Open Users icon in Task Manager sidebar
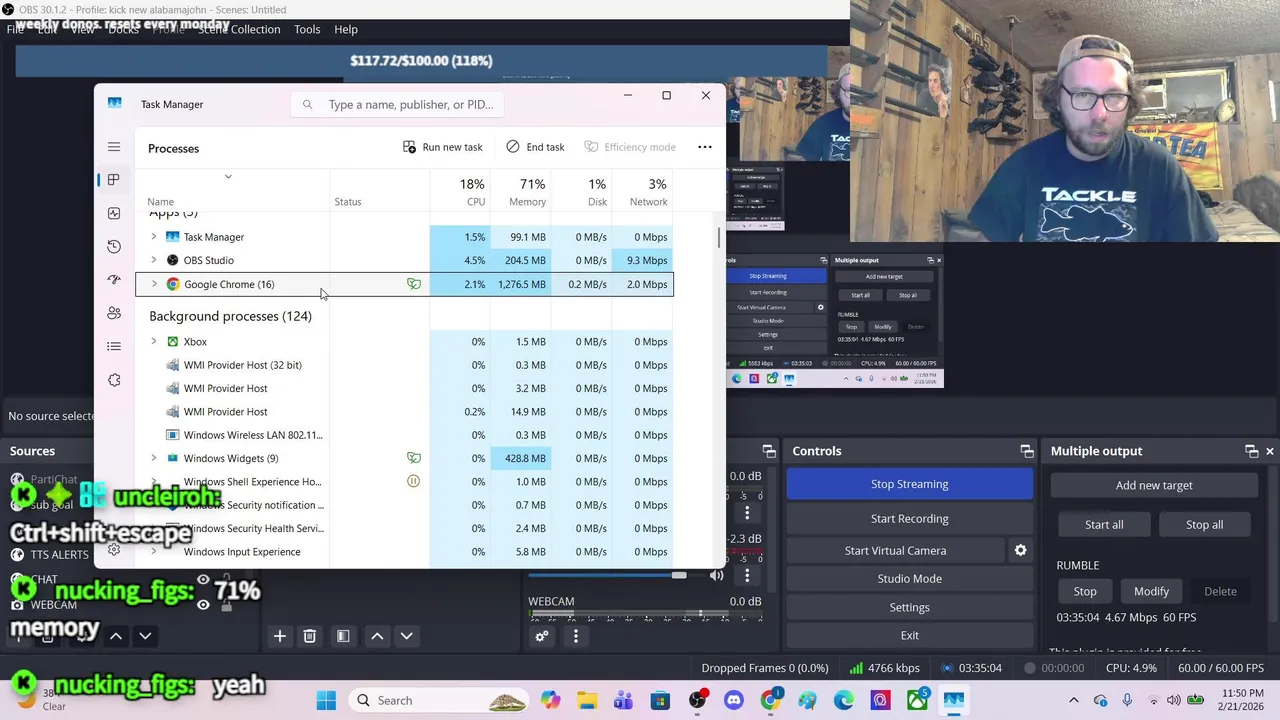 (114, 313)
